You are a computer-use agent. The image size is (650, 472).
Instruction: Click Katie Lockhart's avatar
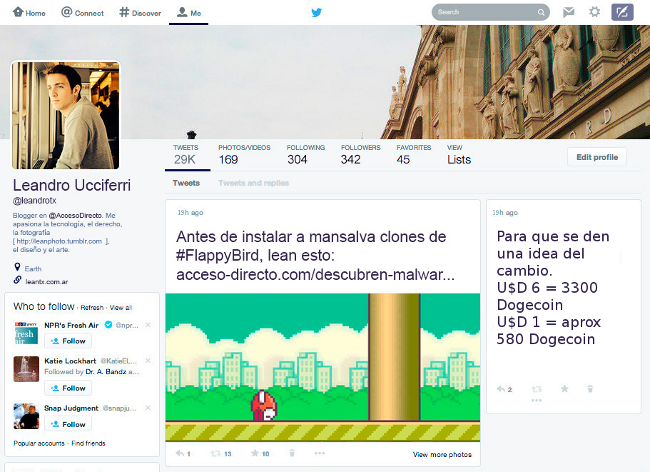coord(26,369)
